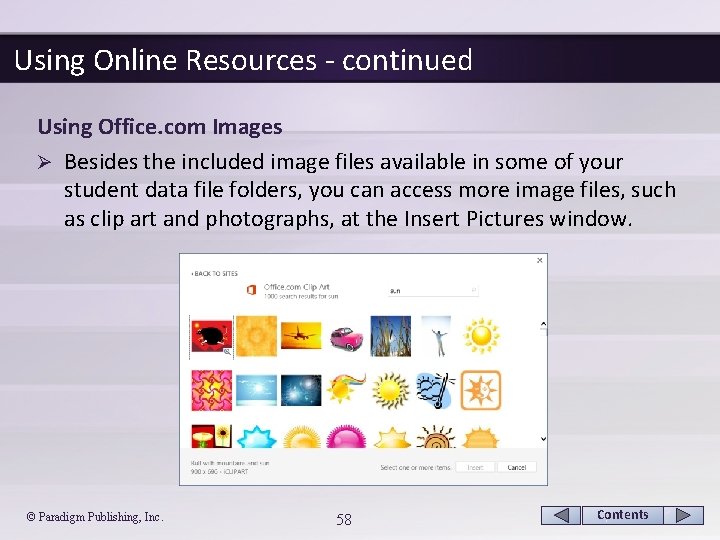Click the scroll down arrow in clip art list

[x=543, y=439]
